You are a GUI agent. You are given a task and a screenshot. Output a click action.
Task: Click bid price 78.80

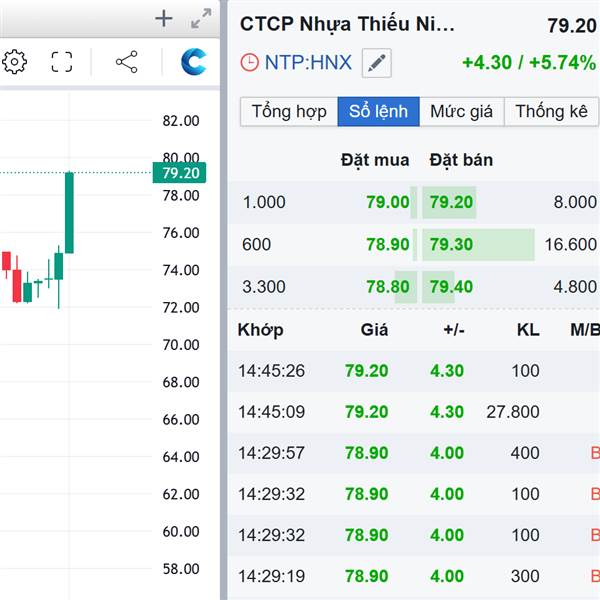388,287
